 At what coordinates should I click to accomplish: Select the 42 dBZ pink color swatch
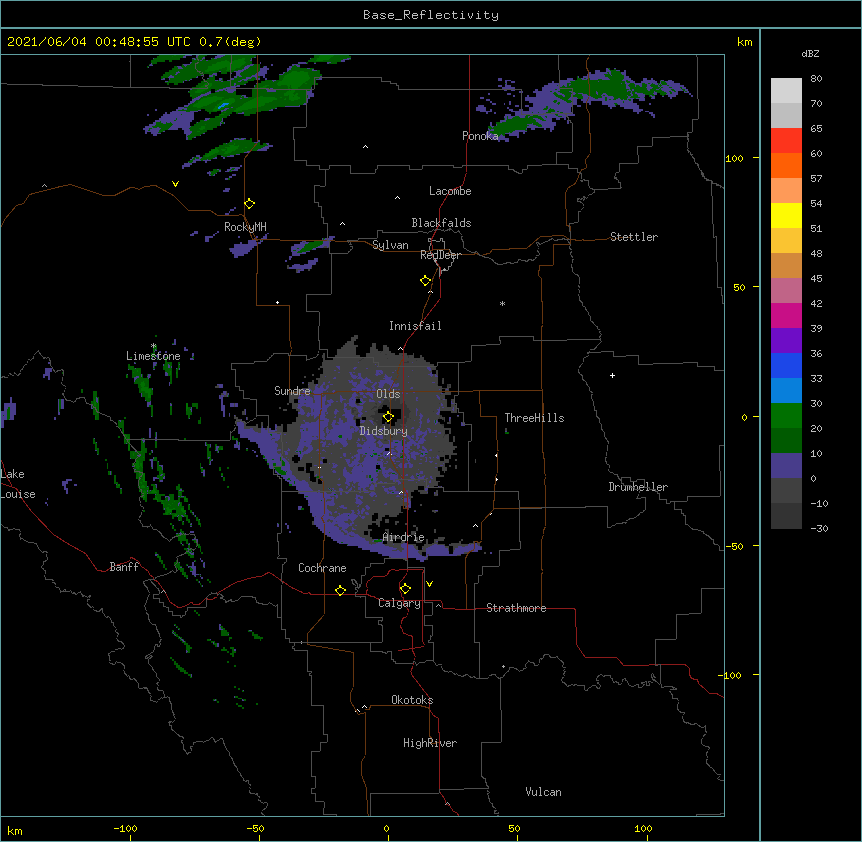pos(786,315)
